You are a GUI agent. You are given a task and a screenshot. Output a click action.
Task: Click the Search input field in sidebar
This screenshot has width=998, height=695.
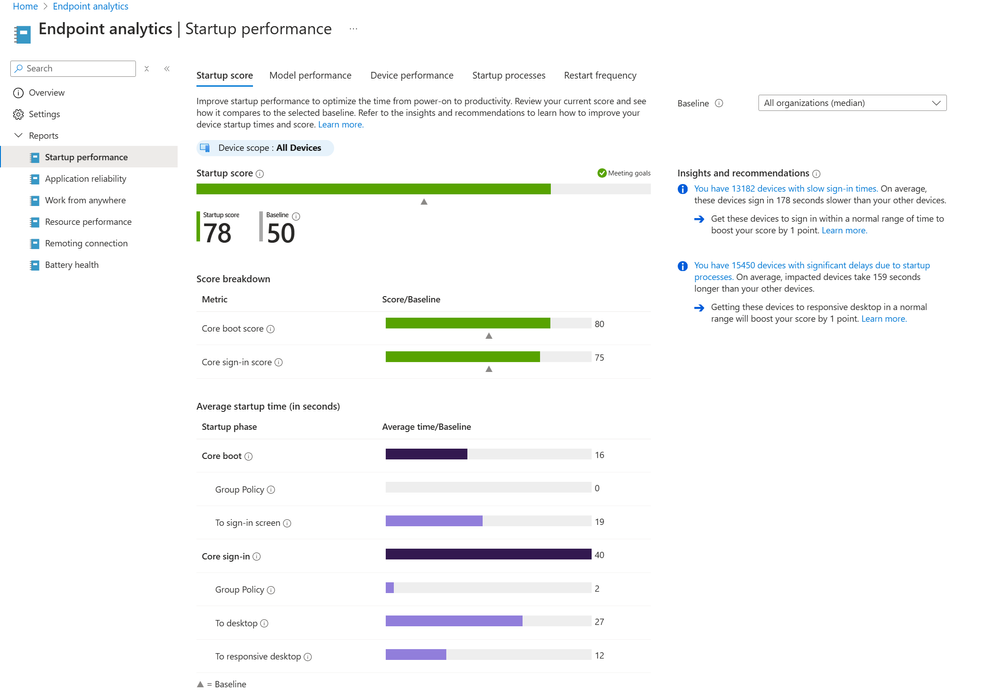[x=73, y=69]
